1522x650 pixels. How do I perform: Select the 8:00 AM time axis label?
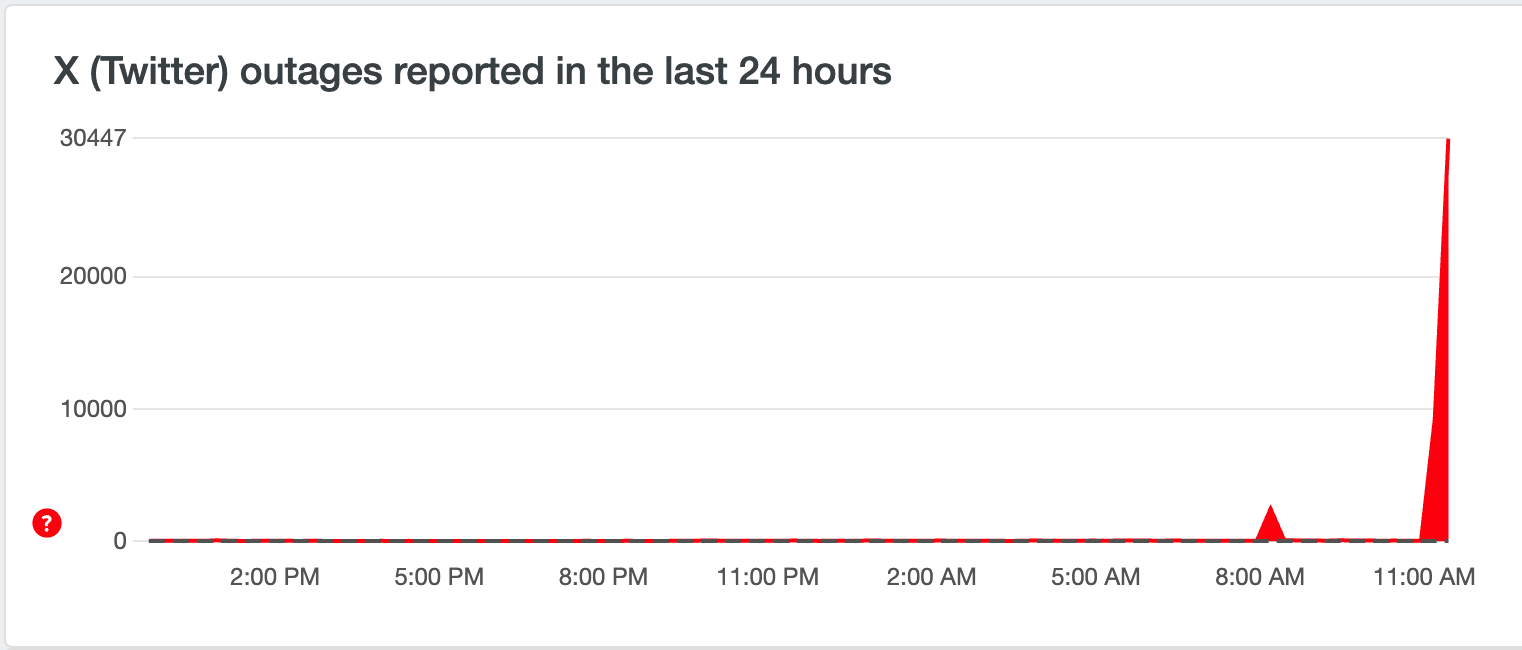pos(1259,577)
